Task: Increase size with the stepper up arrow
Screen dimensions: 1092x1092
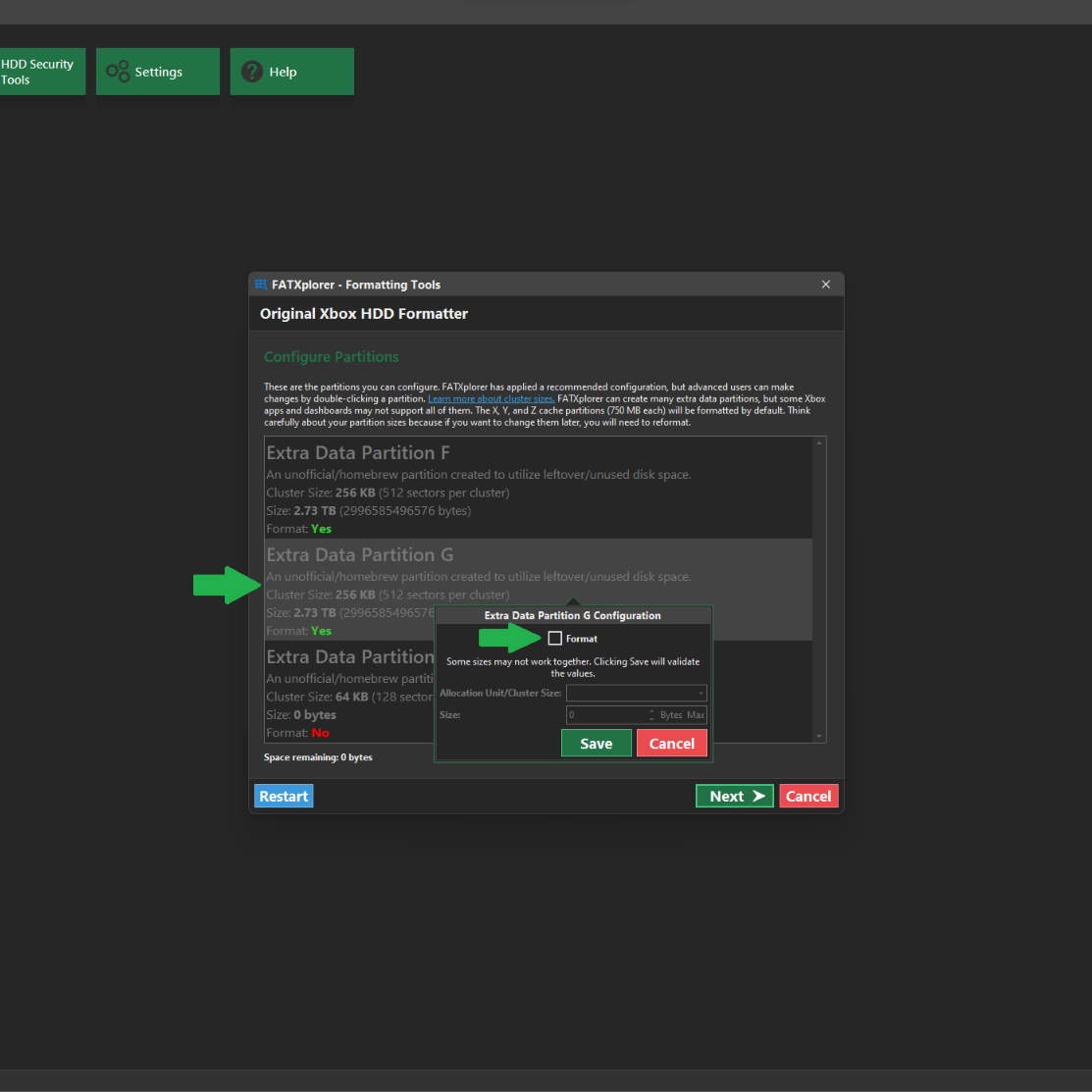Action: (x=651, y=711)
